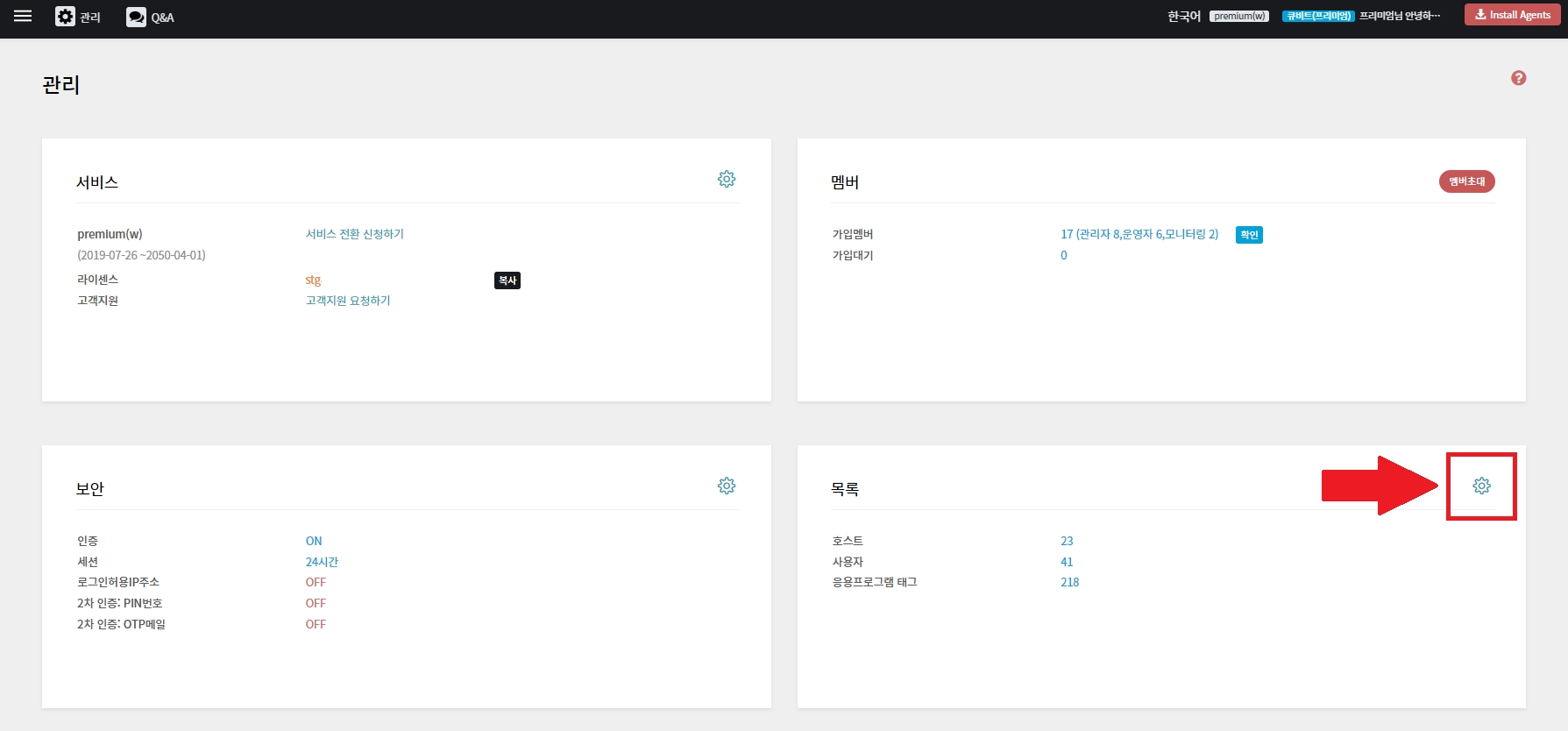Click the Install Agents button
Screen dimensions: 1568x731
point(1512,15)
